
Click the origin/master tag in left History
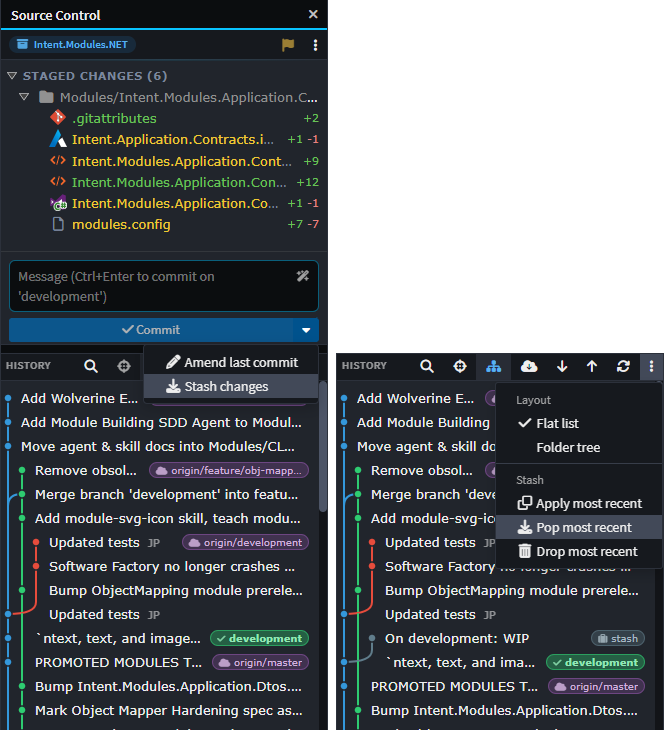coord(260,662)
